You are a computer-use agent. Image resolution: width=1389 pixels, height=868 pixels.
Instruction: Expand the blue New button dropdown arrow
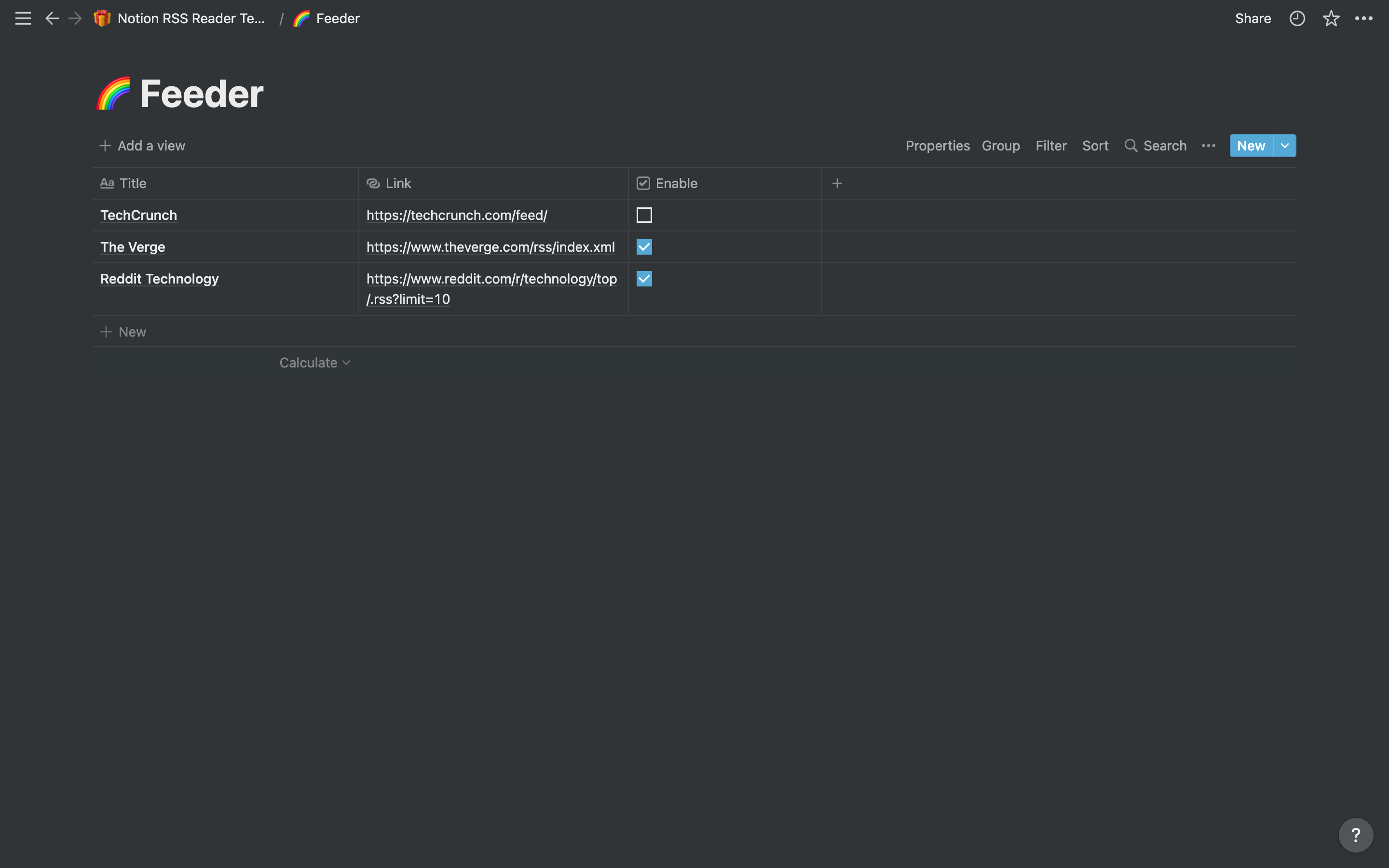(1284, 146)
